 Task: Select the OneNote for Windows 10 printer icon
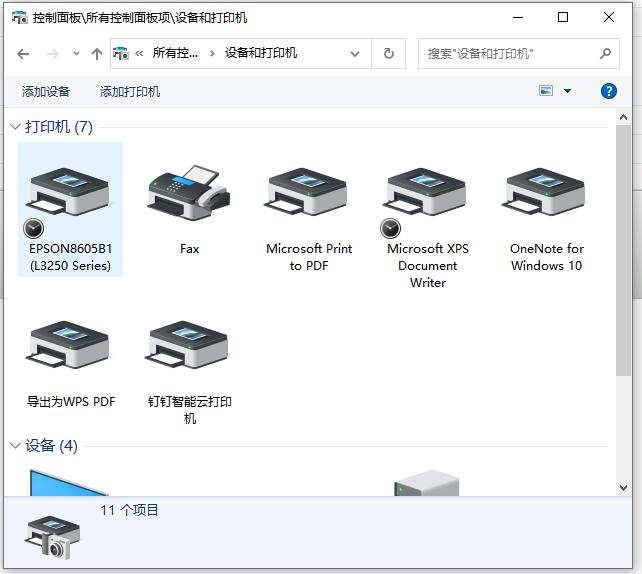(544, 192)
